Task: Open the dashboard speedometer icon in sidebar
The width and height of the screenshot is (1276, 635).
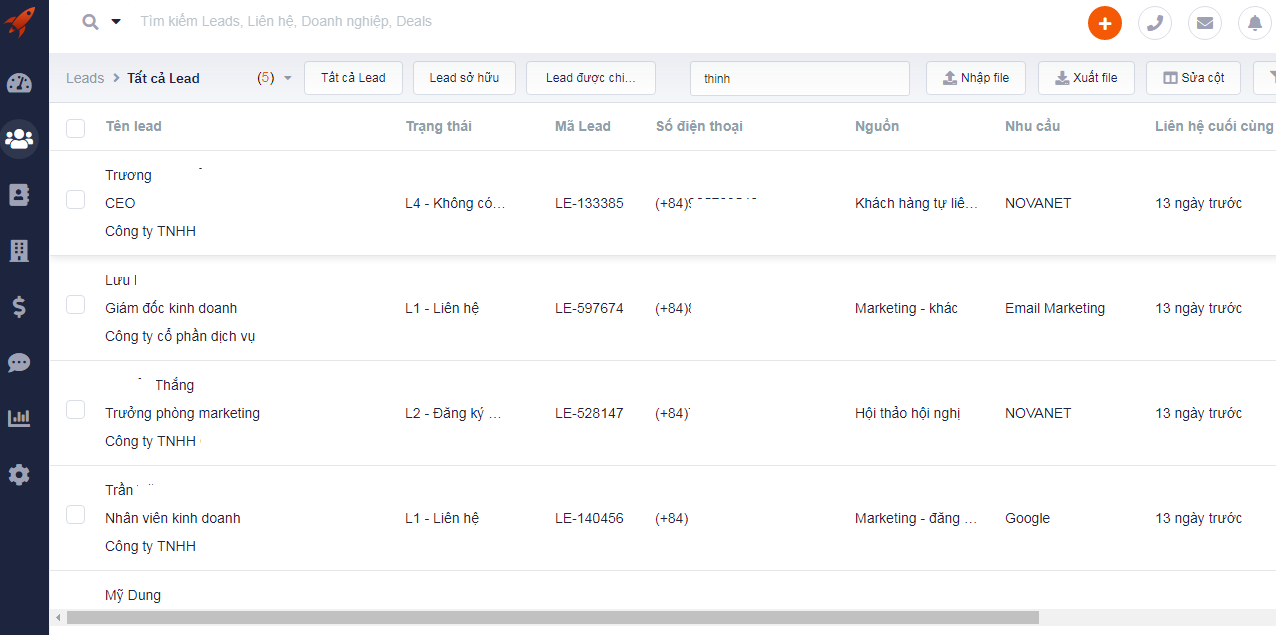Action: tap(19, 83)
